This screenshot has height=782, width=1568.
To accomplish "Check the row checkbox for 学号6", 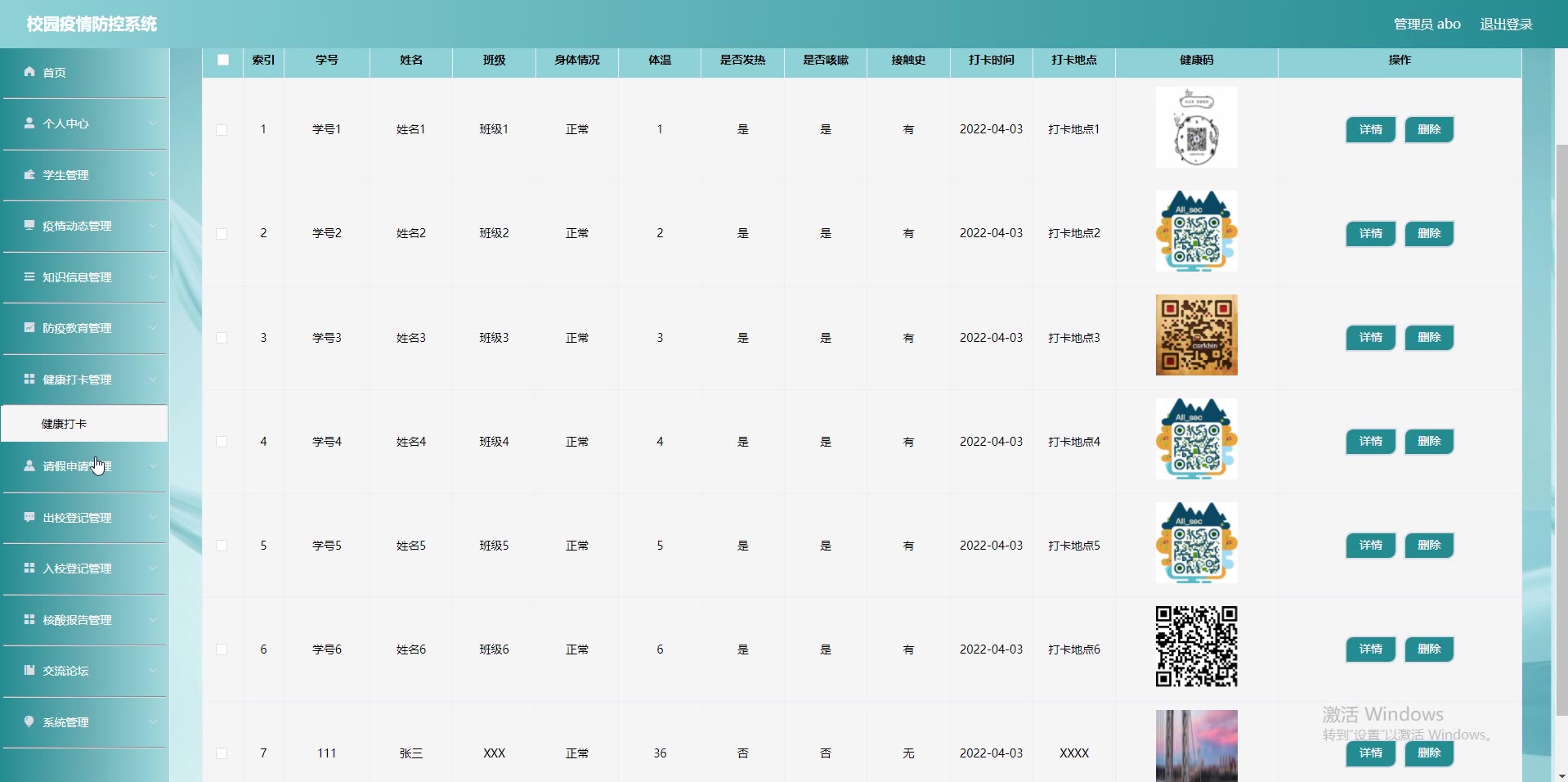I will click(222, 649).
